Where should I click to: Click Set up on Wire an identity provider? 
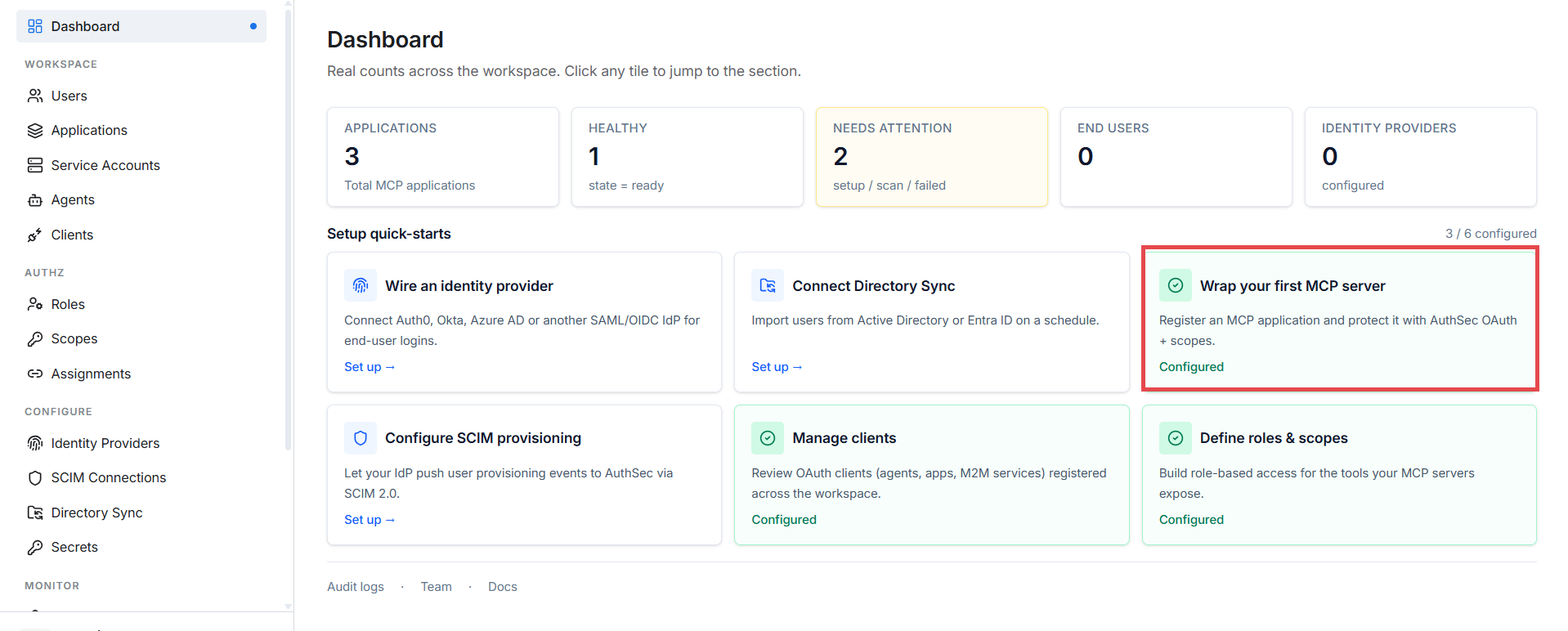click(x=370, y=367)
